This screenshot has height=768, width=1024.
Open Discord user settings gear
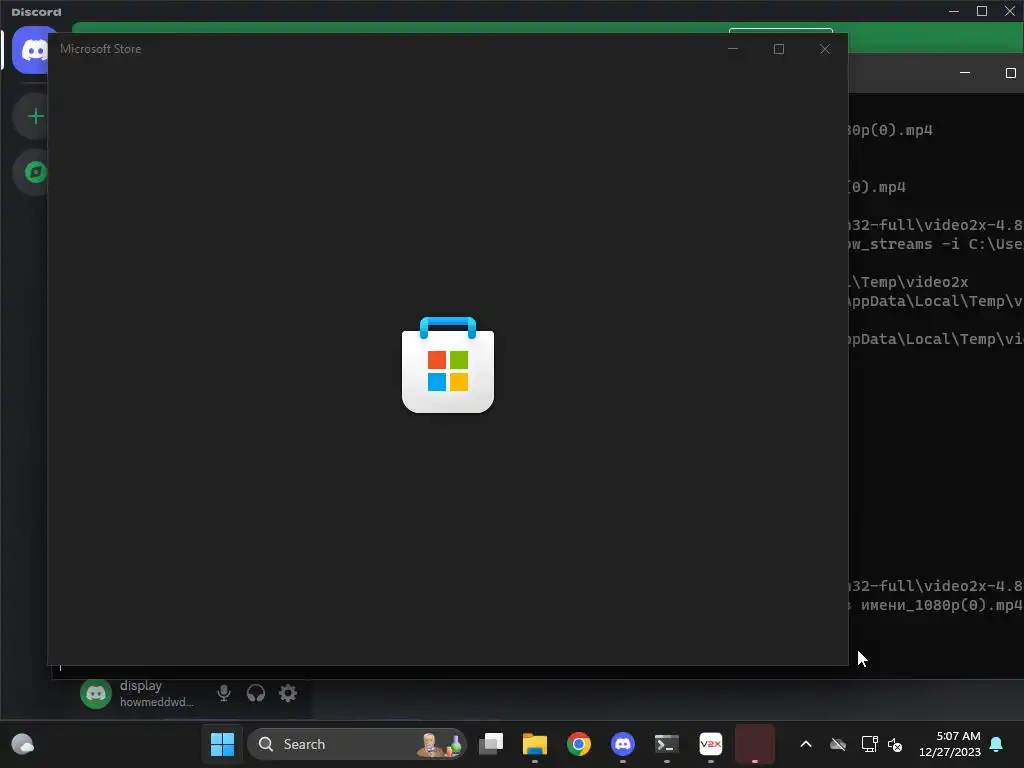tap(288, 693)
